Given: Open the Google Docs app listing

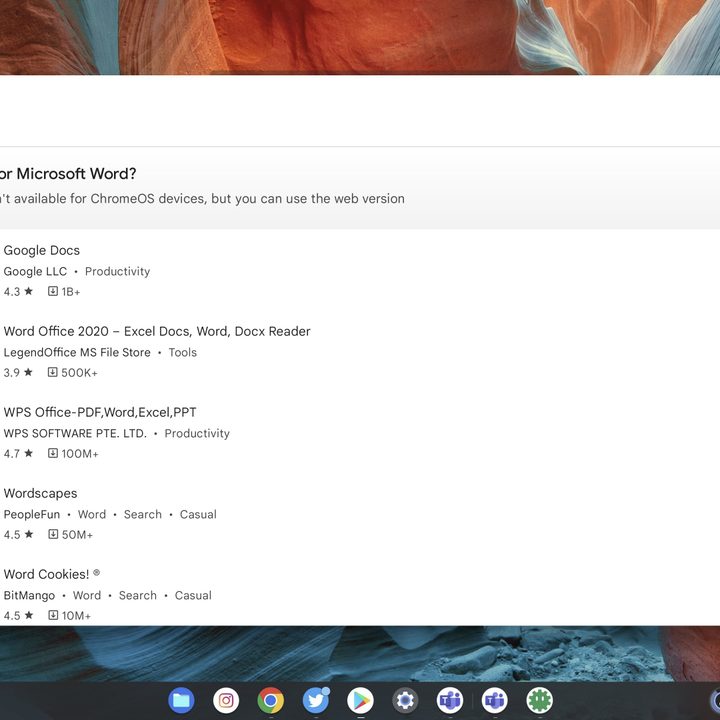Looking at the screenshot, I should click(x=42, y=250).
